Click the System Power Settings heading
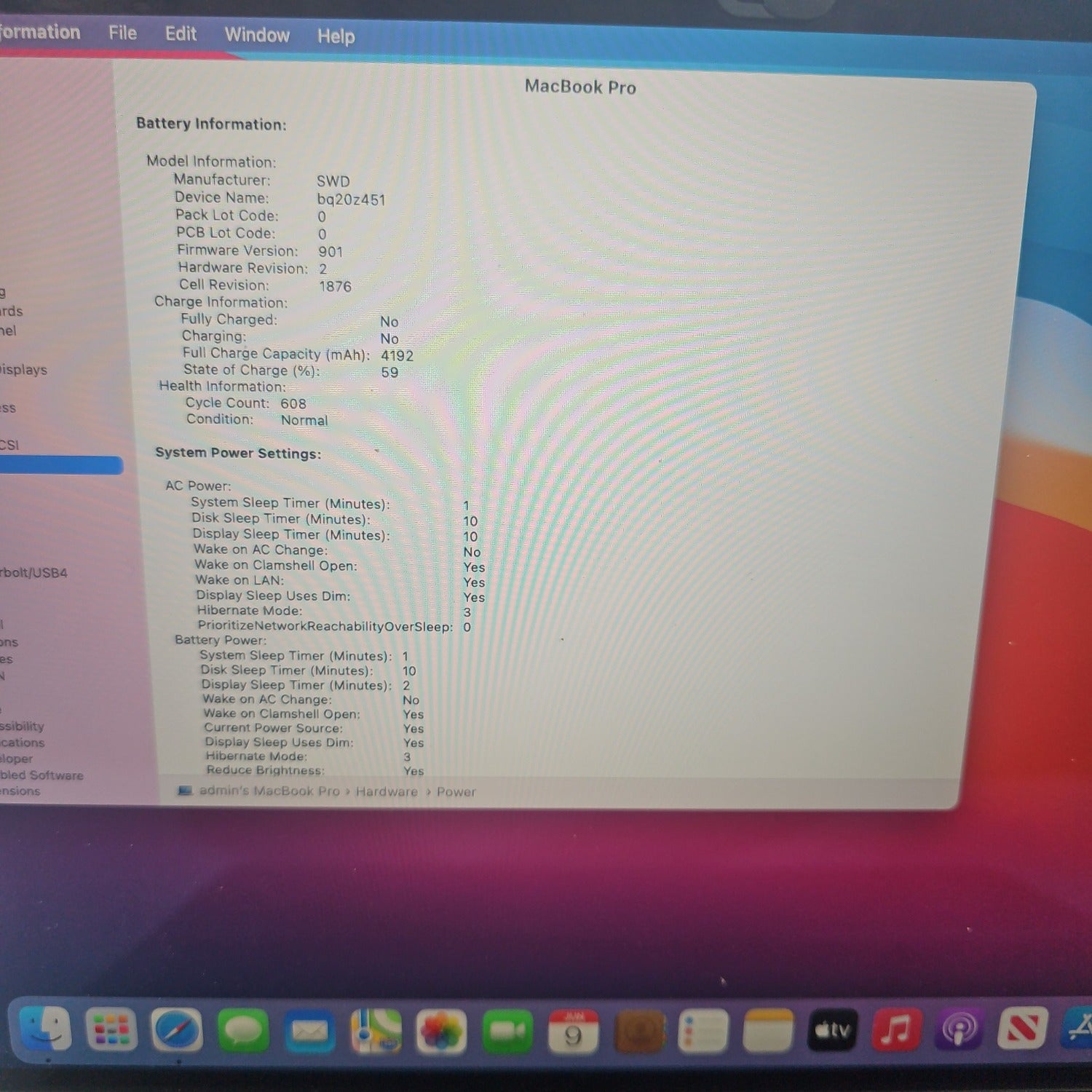The image size is (1092, 1092). (238, 453)
